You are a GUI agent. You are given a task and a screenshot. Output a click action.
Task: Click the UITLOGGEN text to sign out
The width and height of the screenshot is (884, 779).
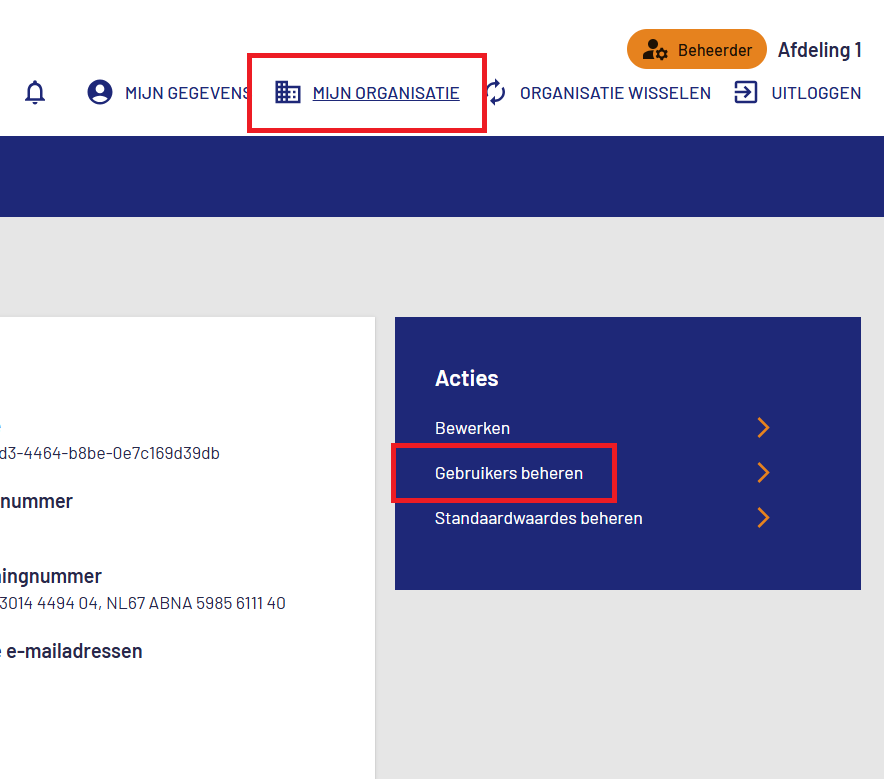[x=816, y=93]
